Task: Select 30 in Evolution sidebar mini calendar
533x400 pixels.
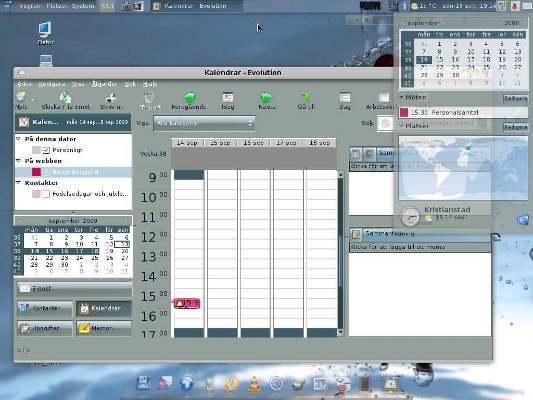Action: 65,264
